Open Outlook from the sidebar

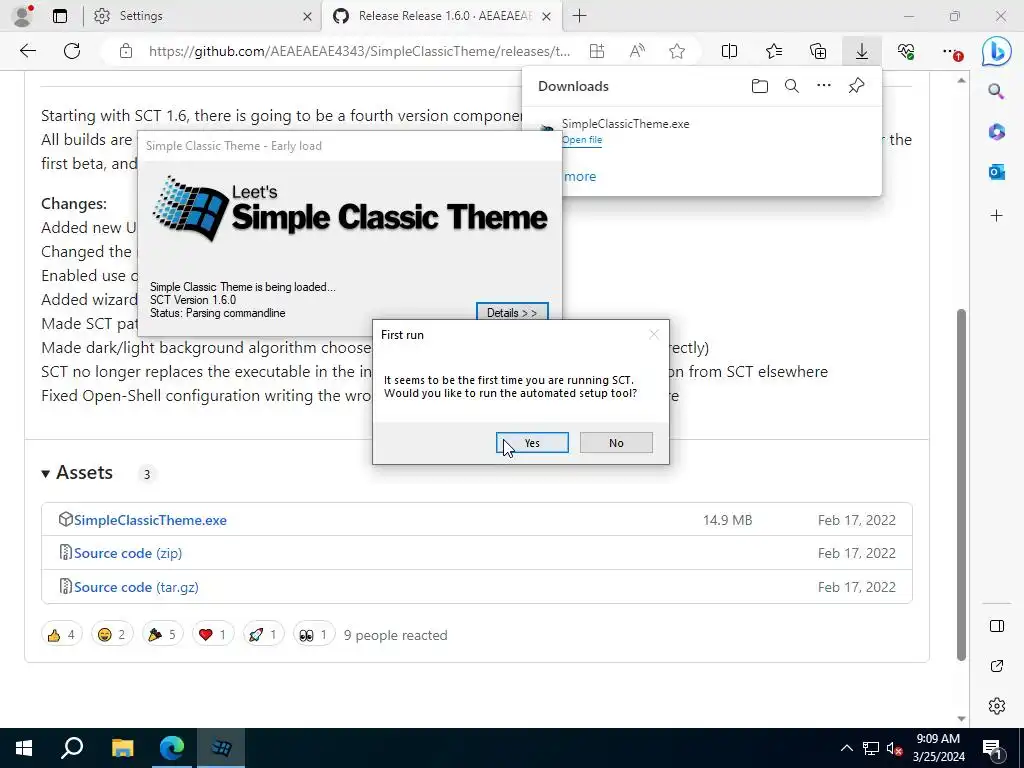(x=997, y=172)
